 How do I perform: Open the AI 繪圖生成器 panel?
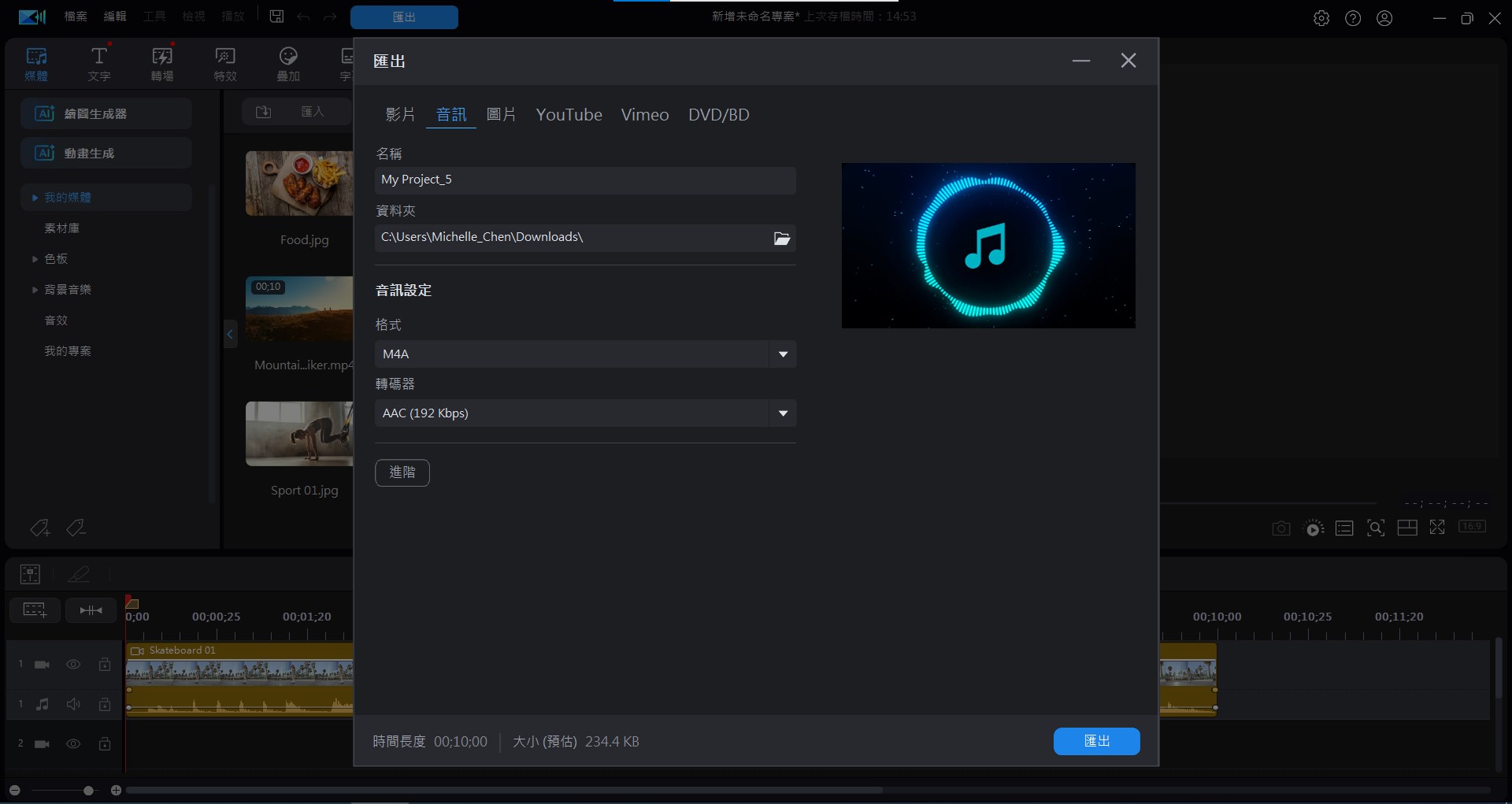click(105, 113)
